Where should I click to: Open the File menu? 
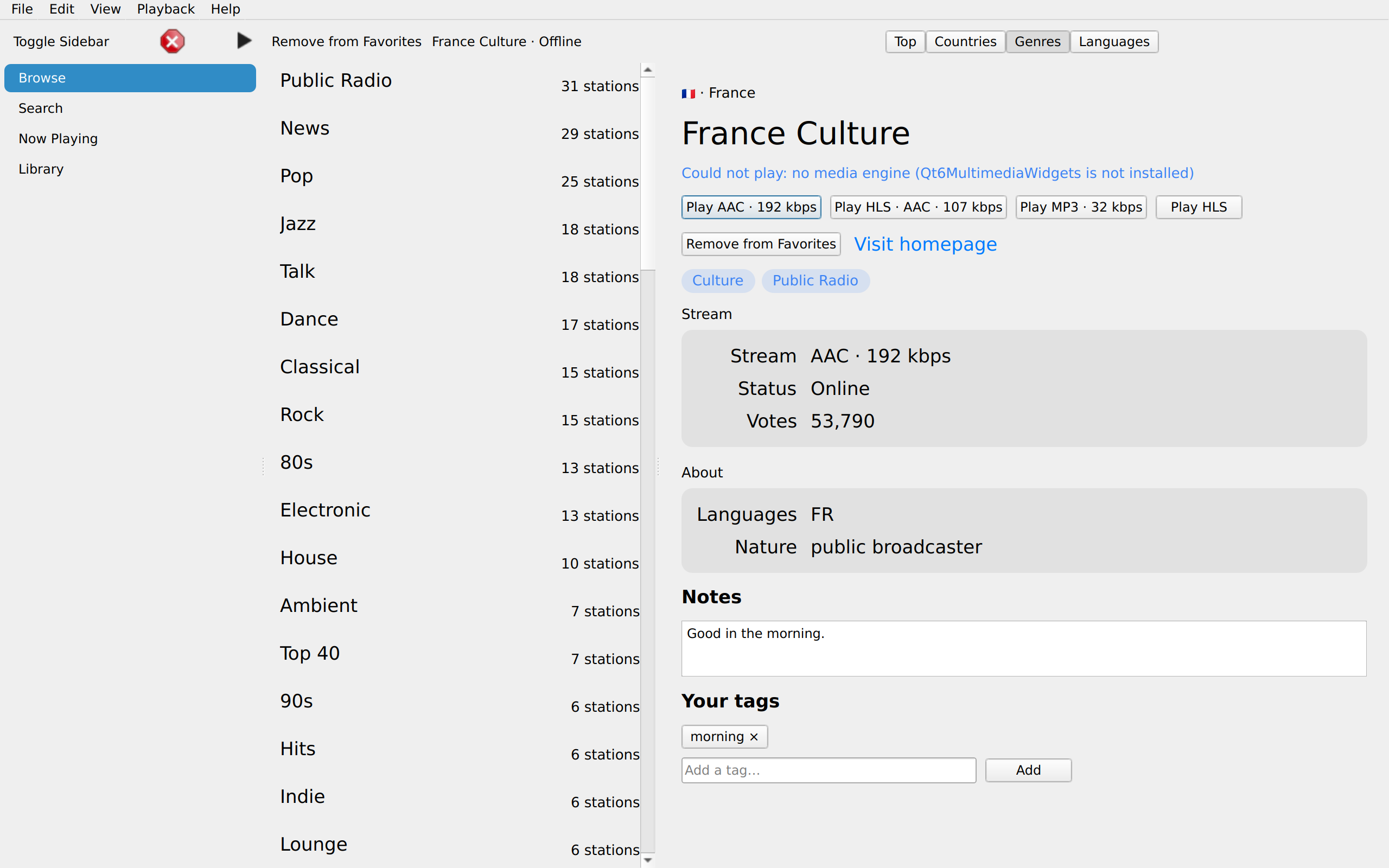tap(22, 9)
